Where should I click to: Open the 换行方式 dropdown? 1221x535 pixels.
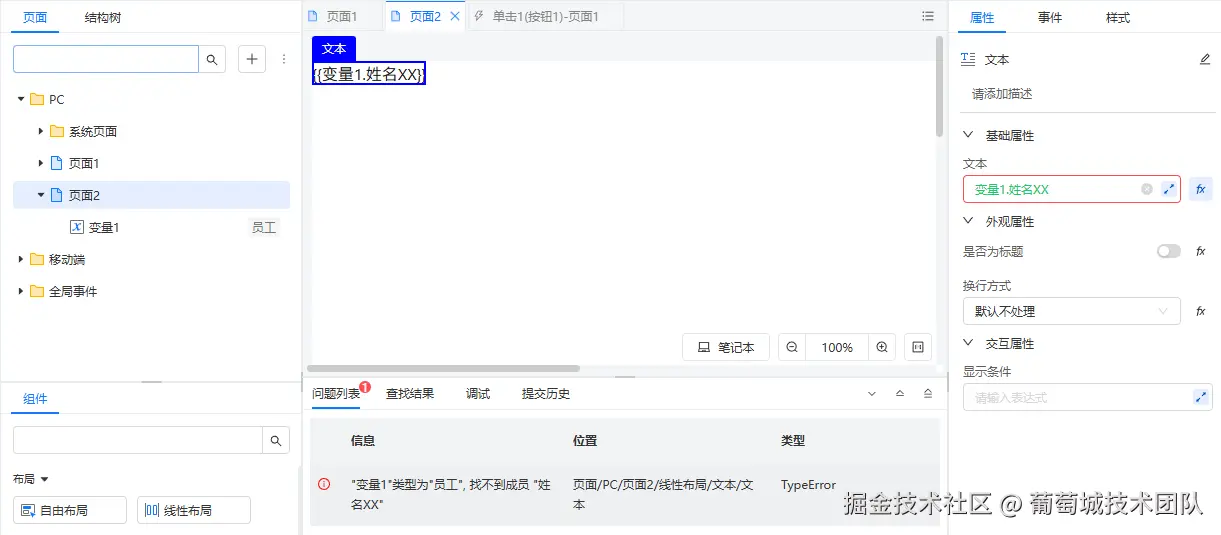pyautogui.click(x=1071, y=311)
